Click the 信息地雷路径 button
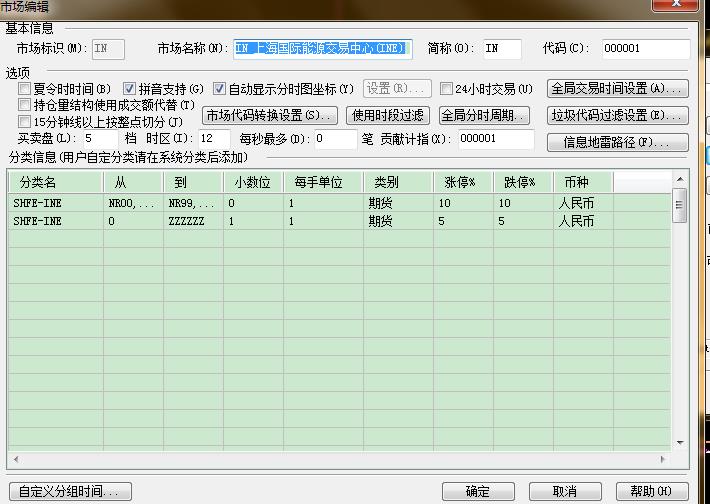The height and width of the screenshot is (504, 710). (x=618, y=142)
